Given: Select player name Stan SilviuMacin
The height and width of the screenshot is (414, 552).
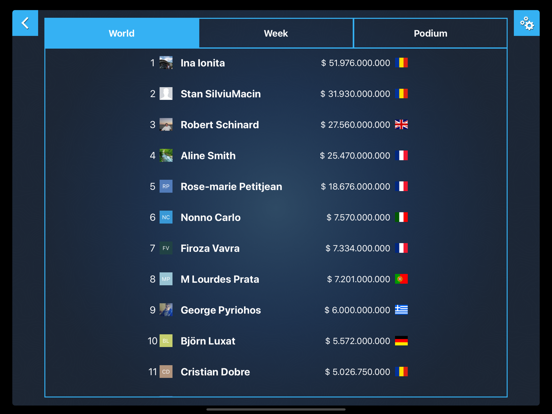Looking at the screenshot, I should 221,94.
